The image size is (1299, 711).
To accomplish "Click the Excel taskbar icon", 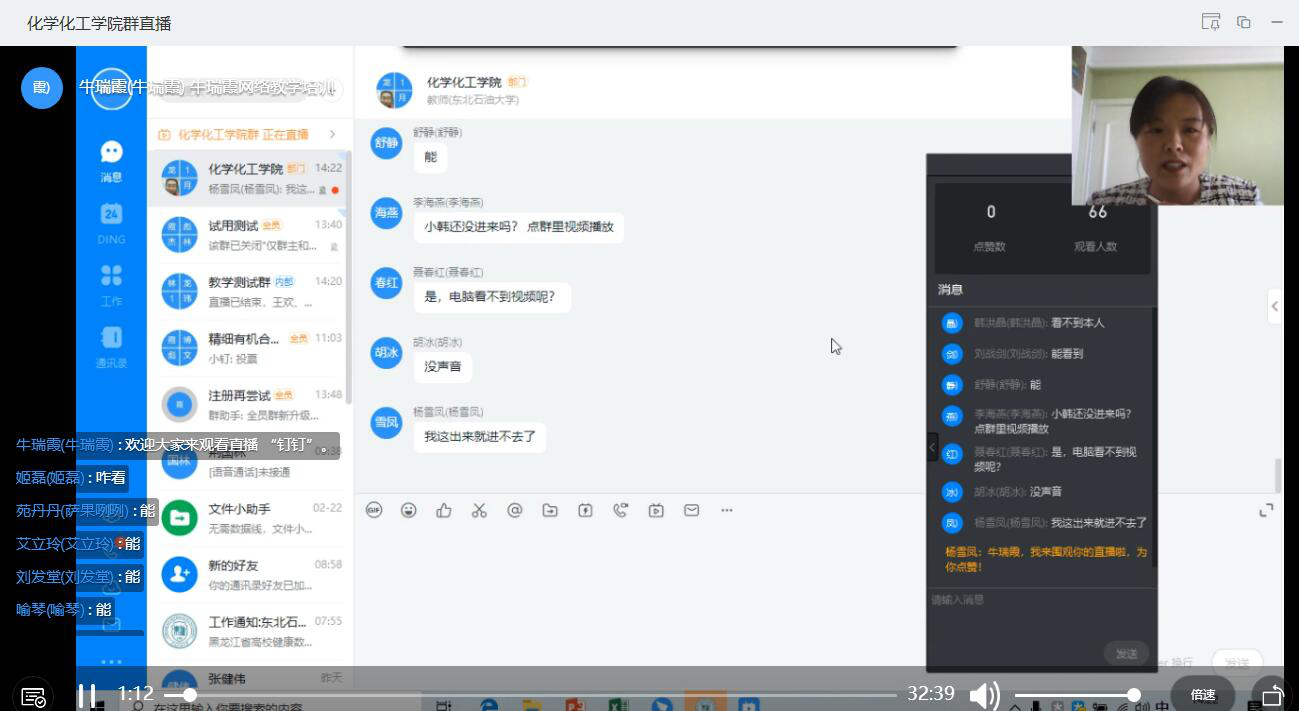I will [x=618, y=704].
